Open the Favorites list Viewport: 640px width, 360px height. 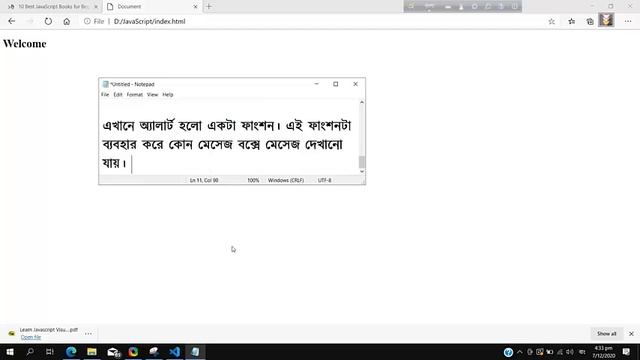pos(571,21)
